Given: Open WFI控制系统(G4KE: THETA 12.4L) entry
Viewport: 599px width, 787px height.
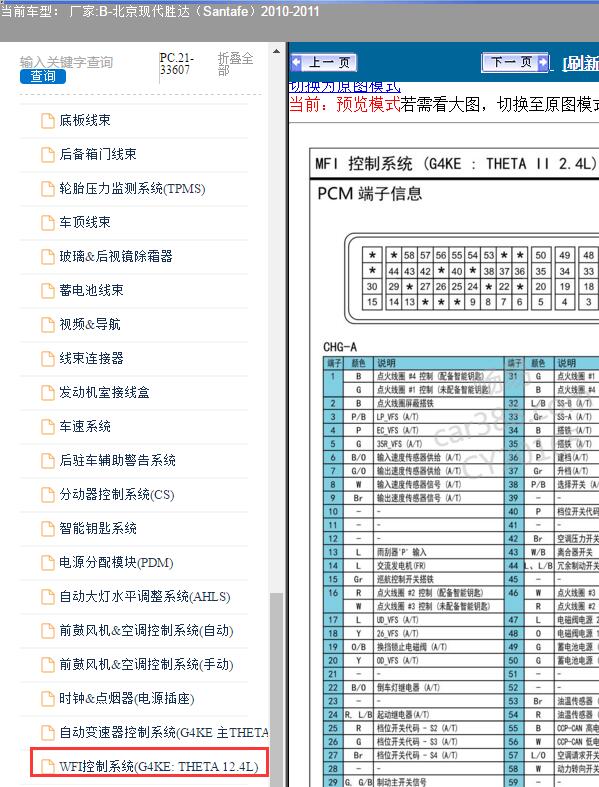Looking at the screenshot, I should [159, 767].
